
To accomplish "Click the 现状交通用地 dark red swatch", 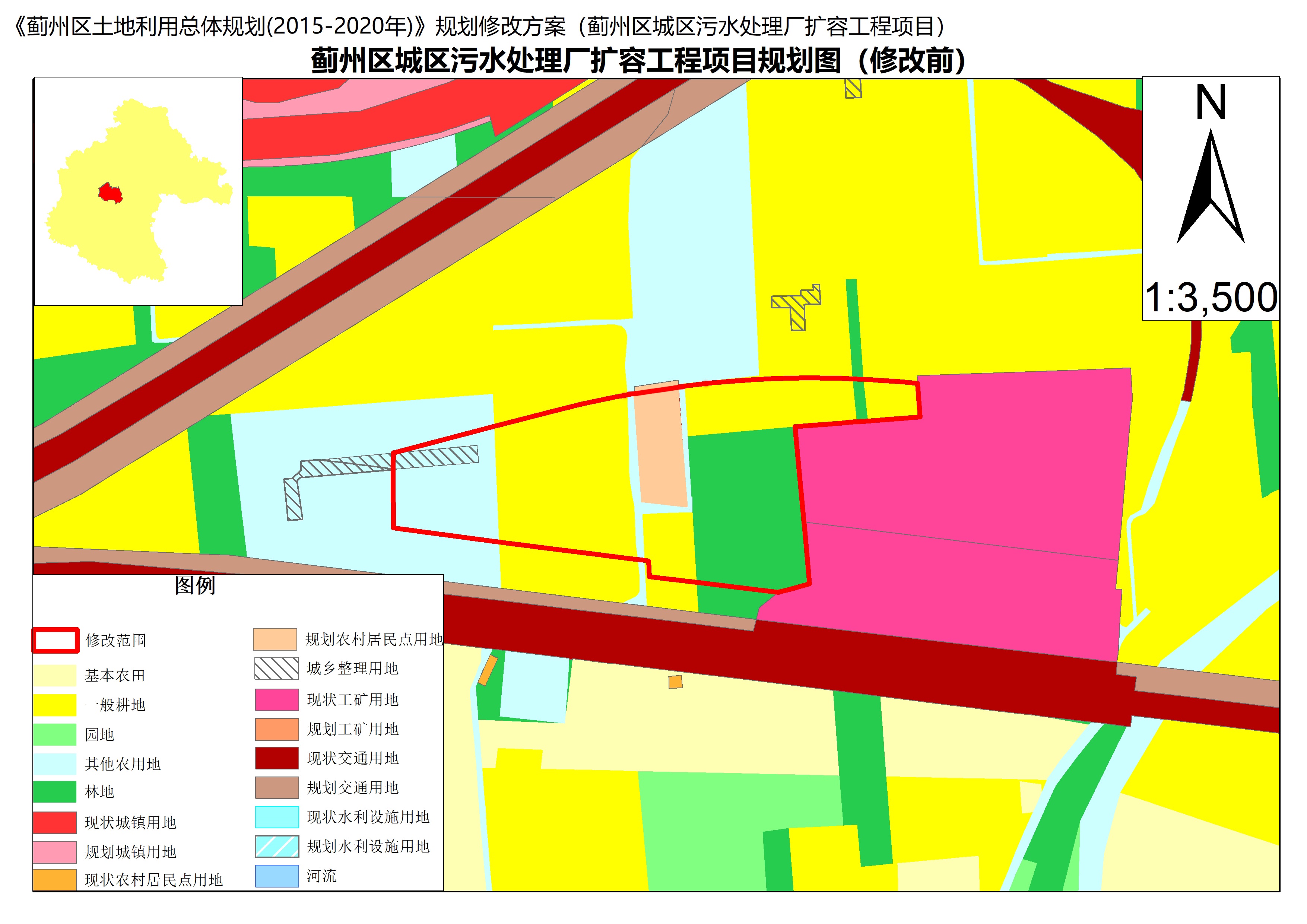I will [277, 758].
